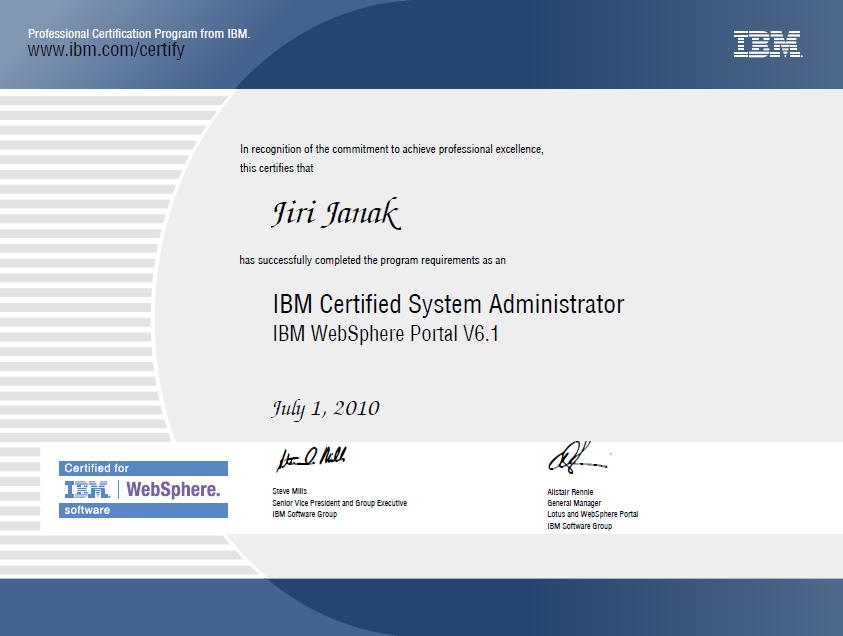The image size is (843, 636).
Task: Click 'IBM WebSphere Portal V6.1' subtitle
Action: coord(385,334)
